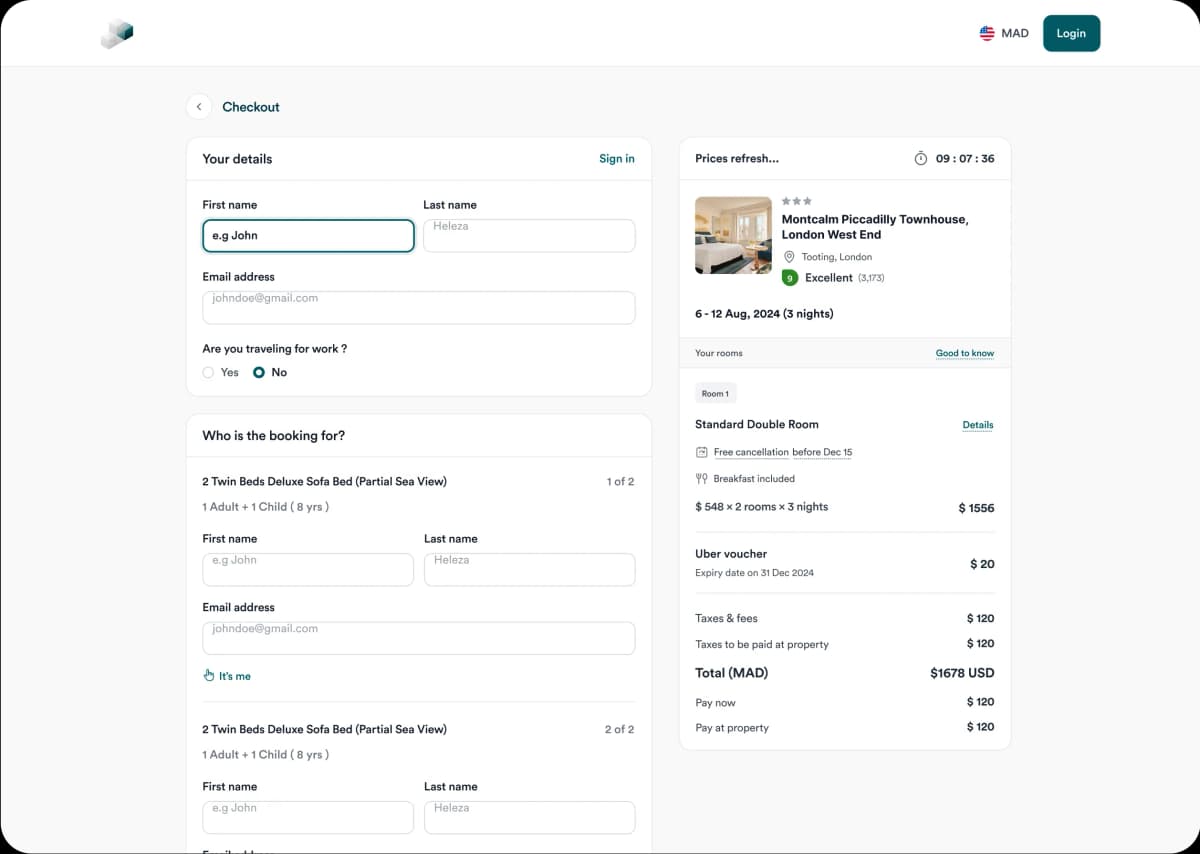
Task: Click Email address field in Your details
Action: pos(418,308)
